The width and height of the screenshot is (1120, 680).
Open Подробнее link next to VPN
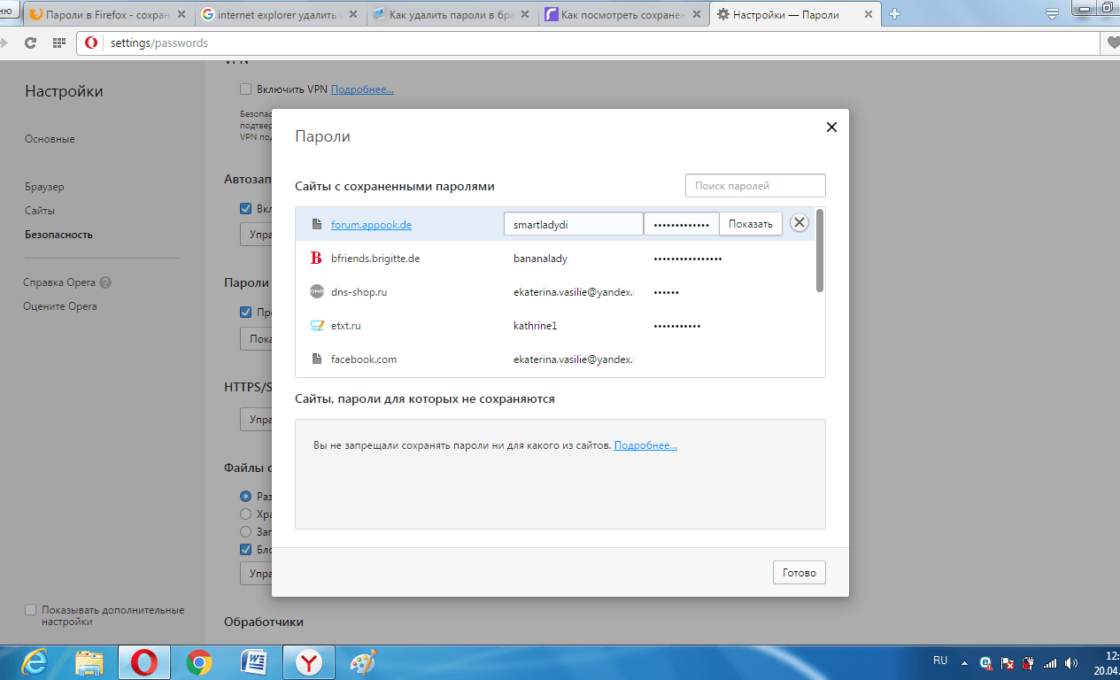(362, 89)
